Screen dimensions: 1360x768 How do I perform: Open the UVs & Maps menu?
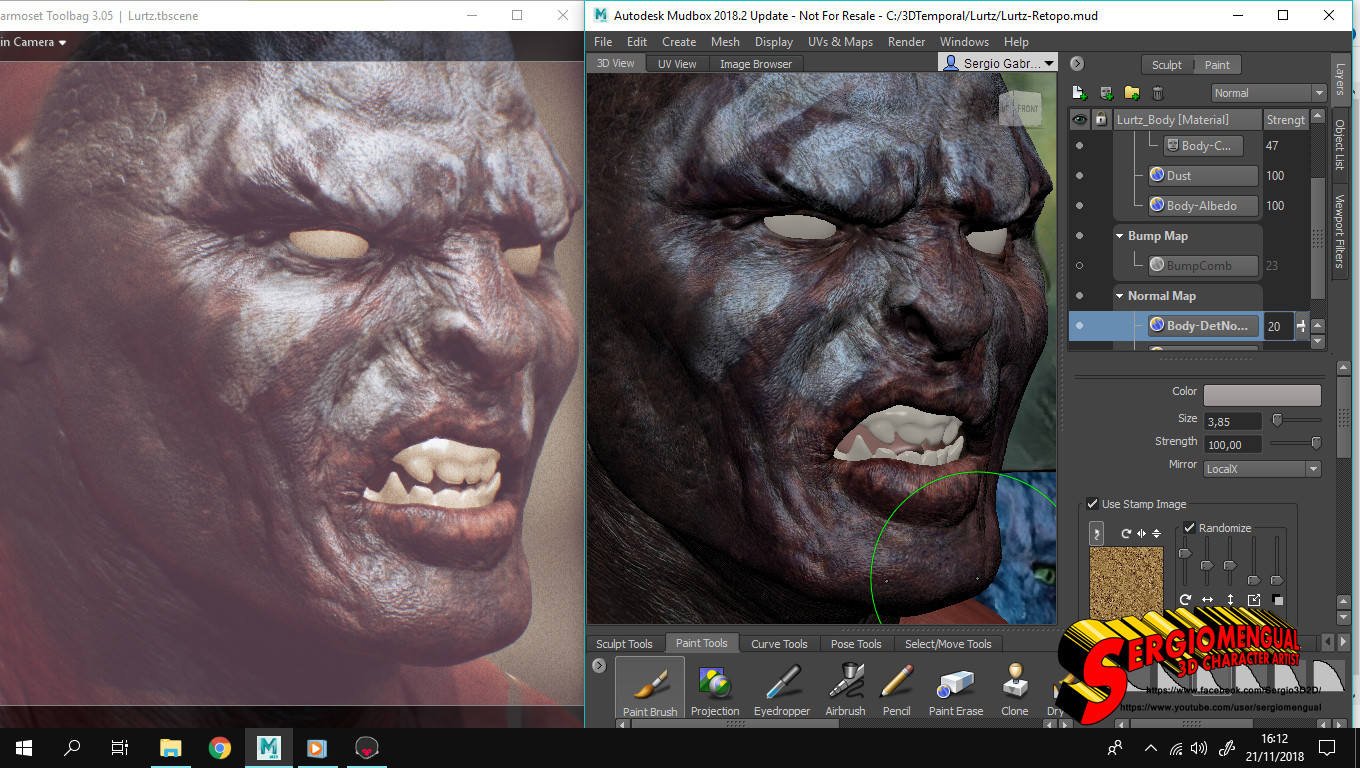click(x=840, y=42)
